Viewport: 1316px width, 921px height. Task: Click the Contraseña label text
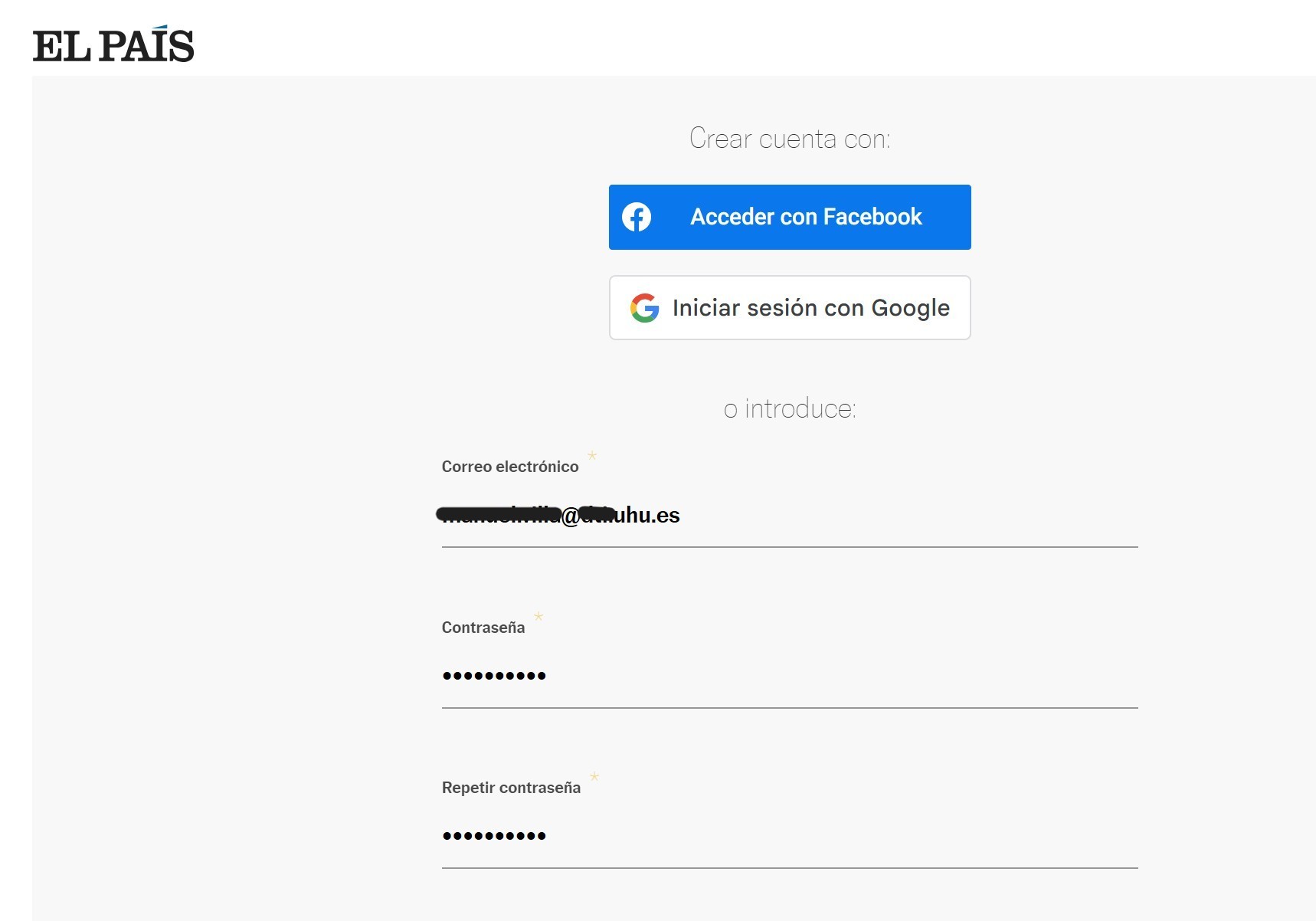(483, 628)
